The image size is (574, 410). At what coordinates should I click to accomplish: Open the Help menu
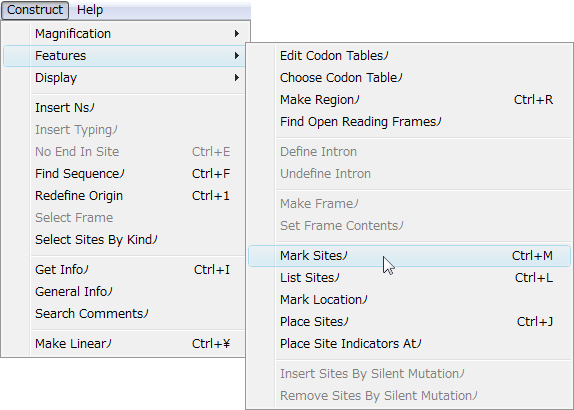[x=90, y=10]
